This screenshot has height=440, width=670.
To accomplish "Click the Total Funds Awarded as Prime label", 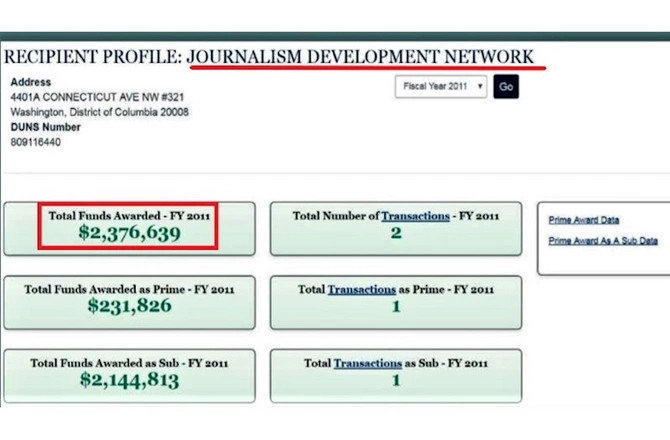I will pos(129,290).
